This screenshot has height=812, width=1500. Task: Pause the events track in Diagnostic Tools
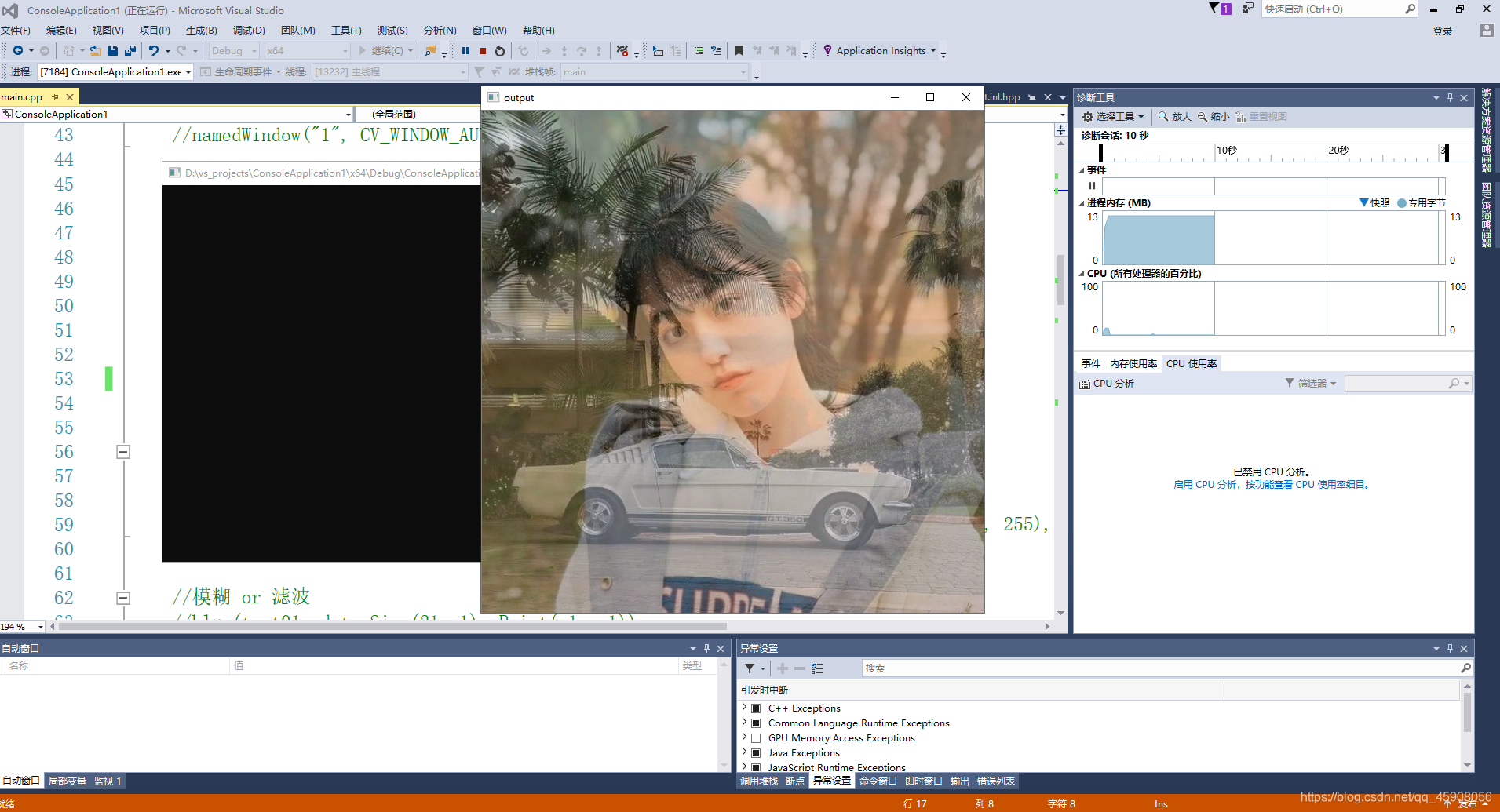[x=1092, y=186]
